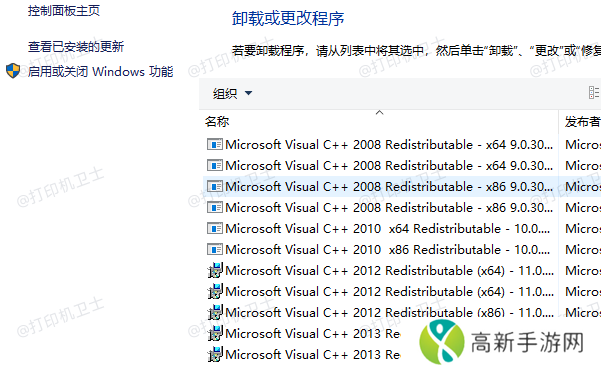Click the icon of the non-highlighted 2008 x86 row

tap(215, 208)
